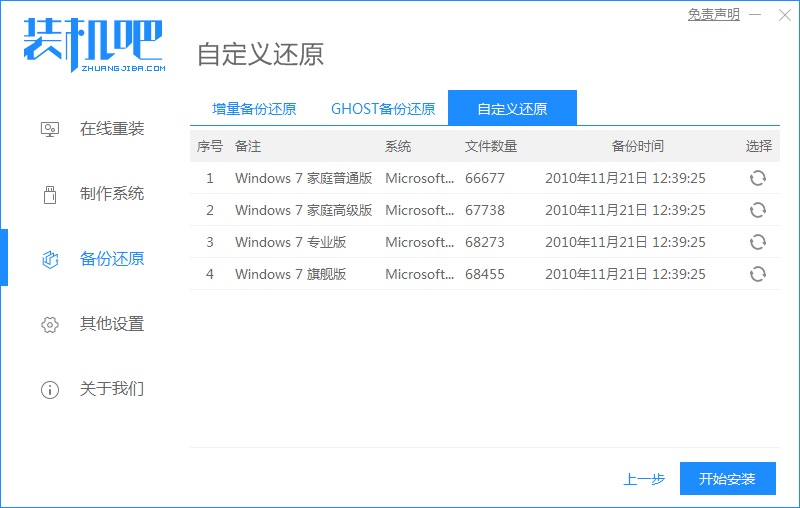The height and width of the screenshot is (508, 800).
Task: Minimize the 装机吧 window
Action: coord(755,15)
